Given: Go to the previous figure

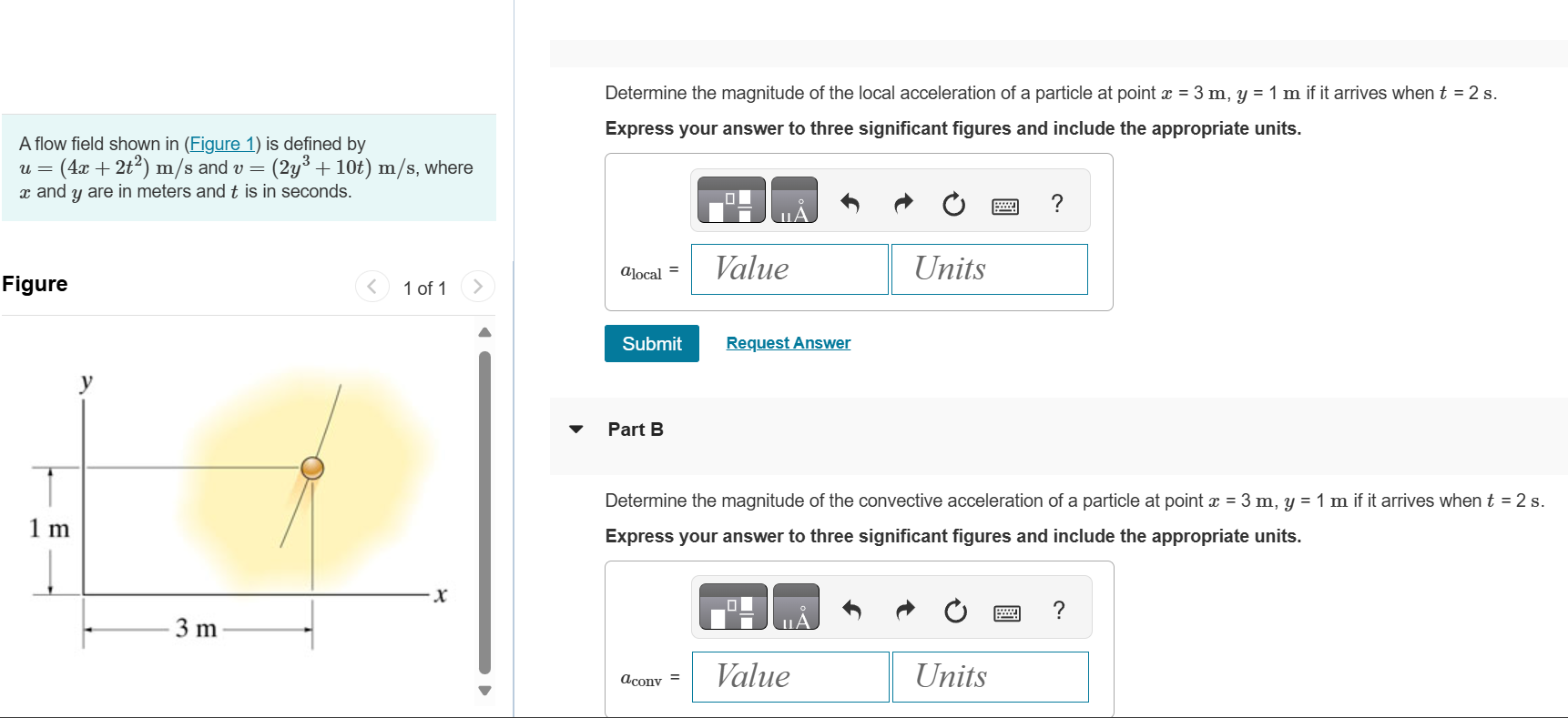Looking at the screenshot, I should [372, 287].
